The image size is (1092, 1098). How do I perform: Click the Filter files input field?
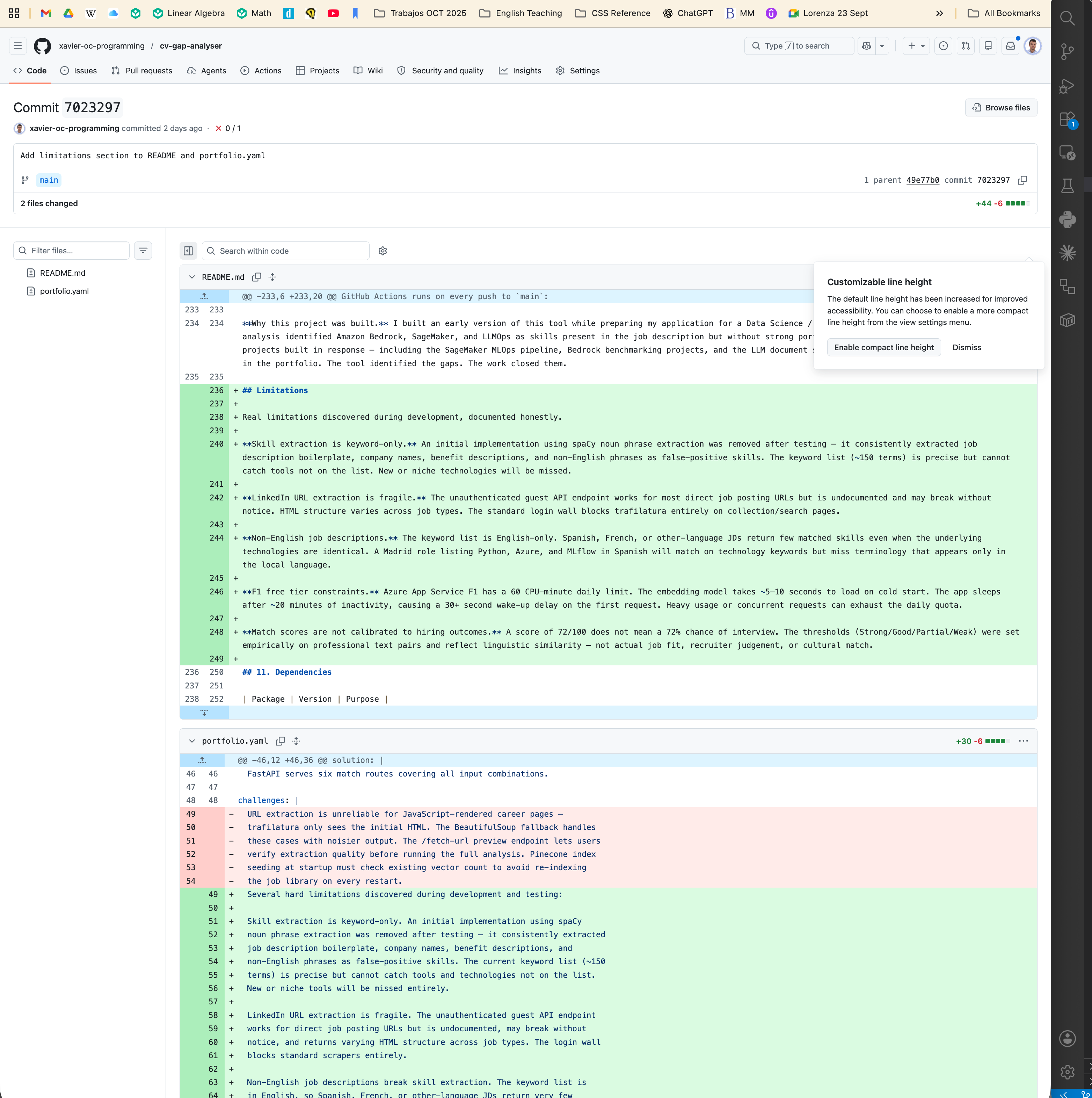click(x=72, y=251)
